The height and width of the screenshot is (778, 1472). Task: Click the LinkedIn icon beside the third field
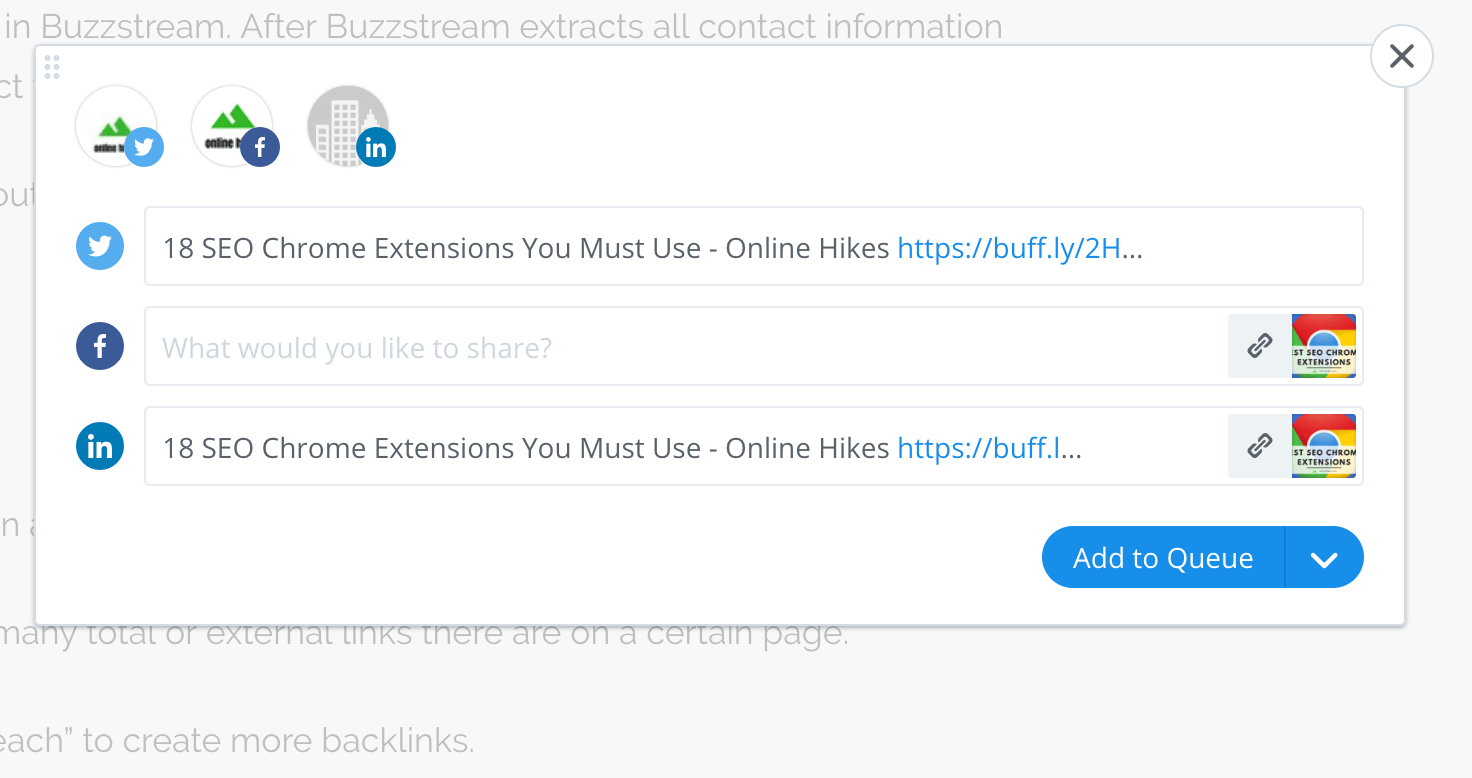100,446
